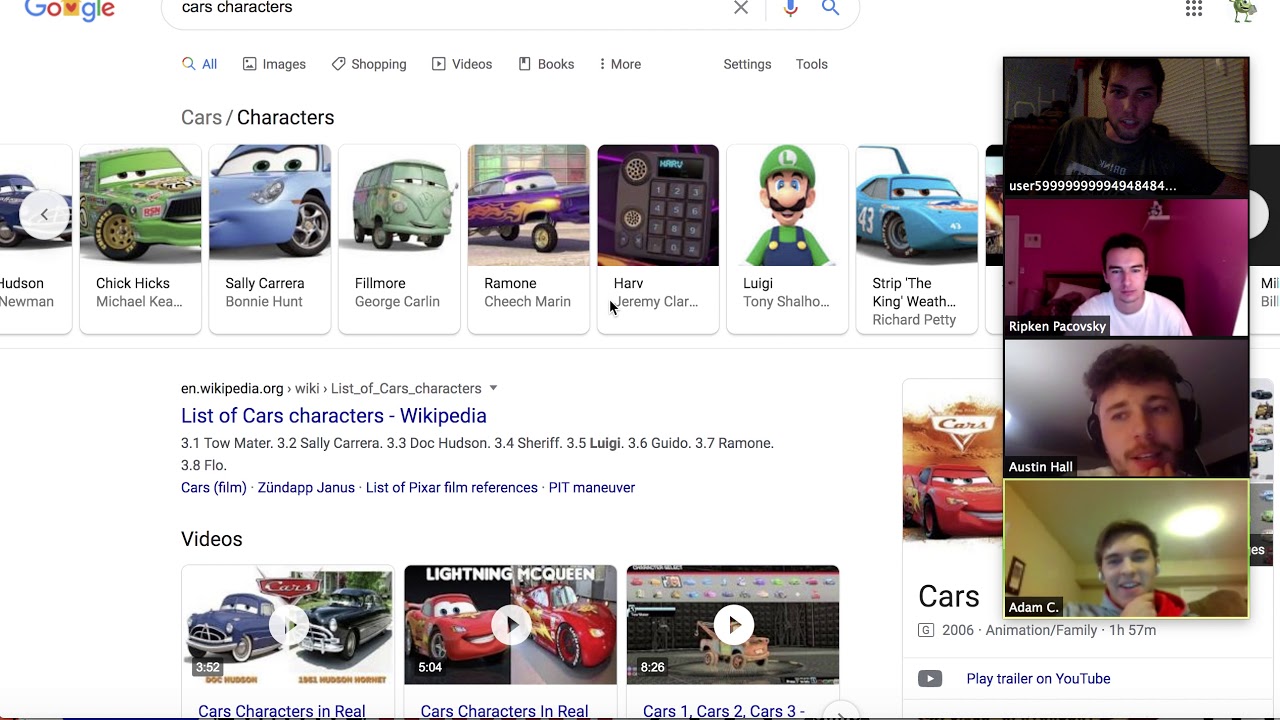Click the Google logo
This screenshot has height=720, width=1280.
click(70, 10)
